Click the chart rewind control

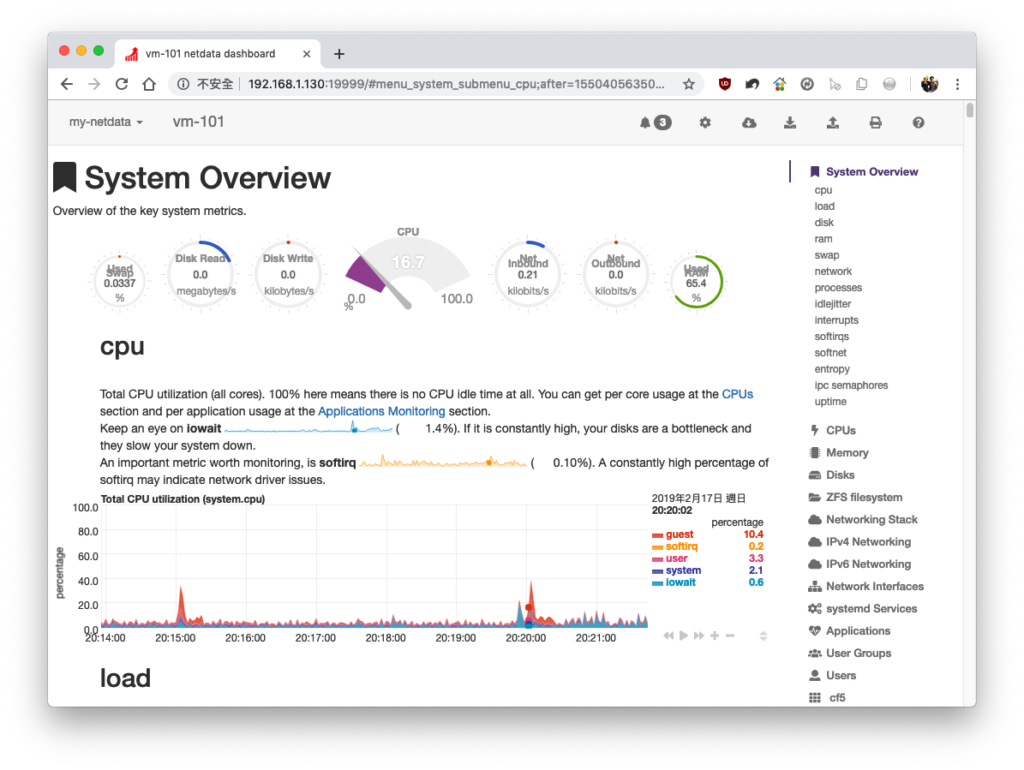pyautogui.click(x=668, y=635)
